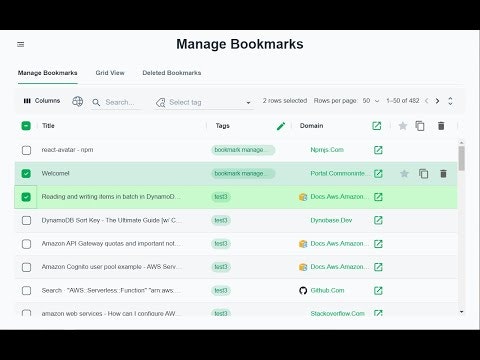Click the GitHub favicon icon
The image size is (480, 360).
click(303, 291)
